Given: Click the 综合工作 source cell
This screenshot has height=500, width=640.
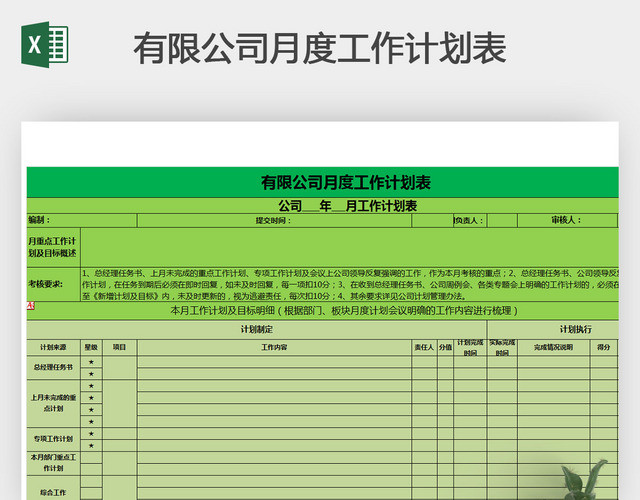Looking at the screenshot, I should click(x=53, y=488).
